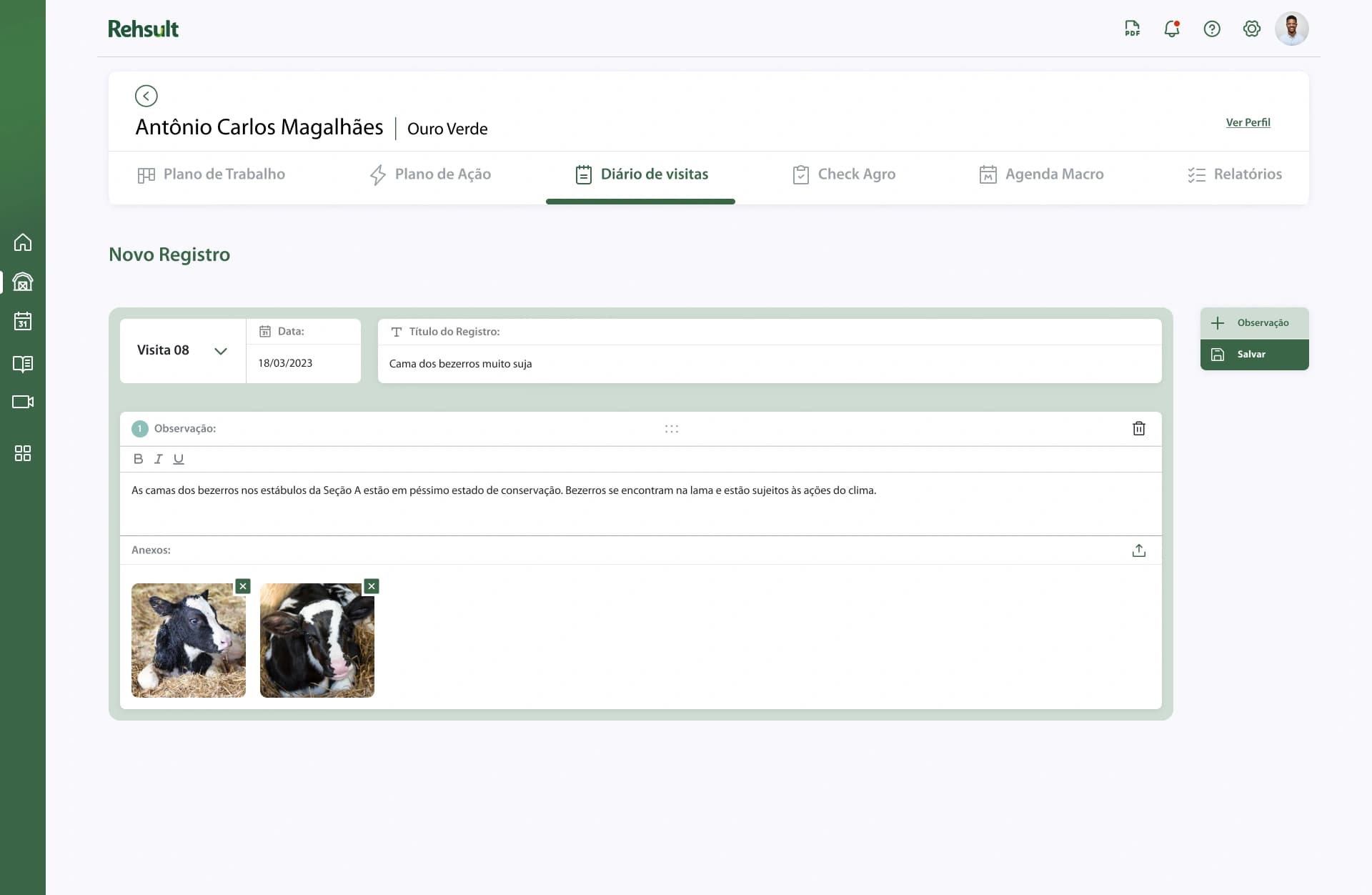Open the Agenda Macro tab
Viewport: 1372px width, 895px height.
coord(1041,174)
